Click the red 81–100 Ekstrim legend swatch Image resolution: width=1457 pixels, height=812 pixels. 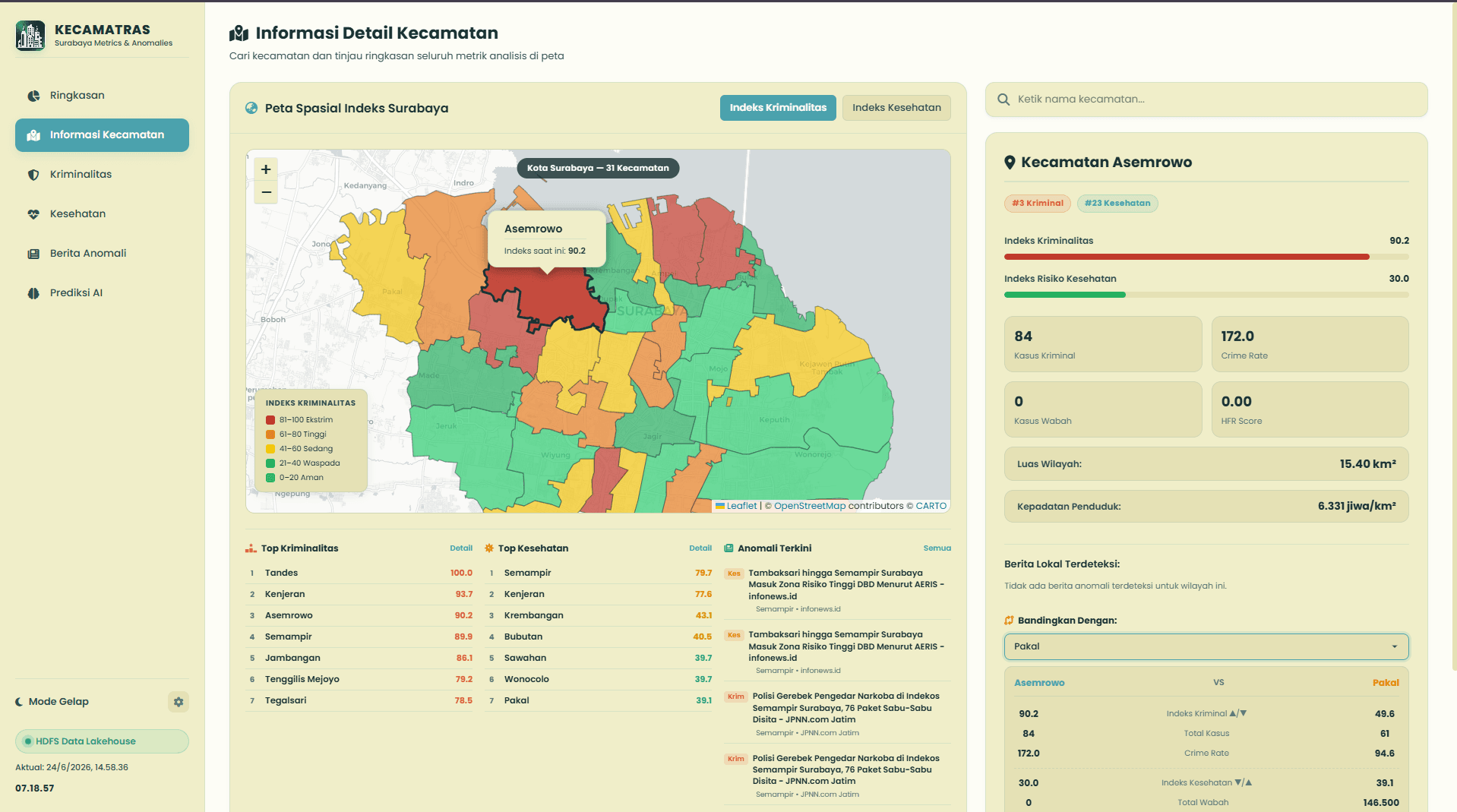coord(270,420)
